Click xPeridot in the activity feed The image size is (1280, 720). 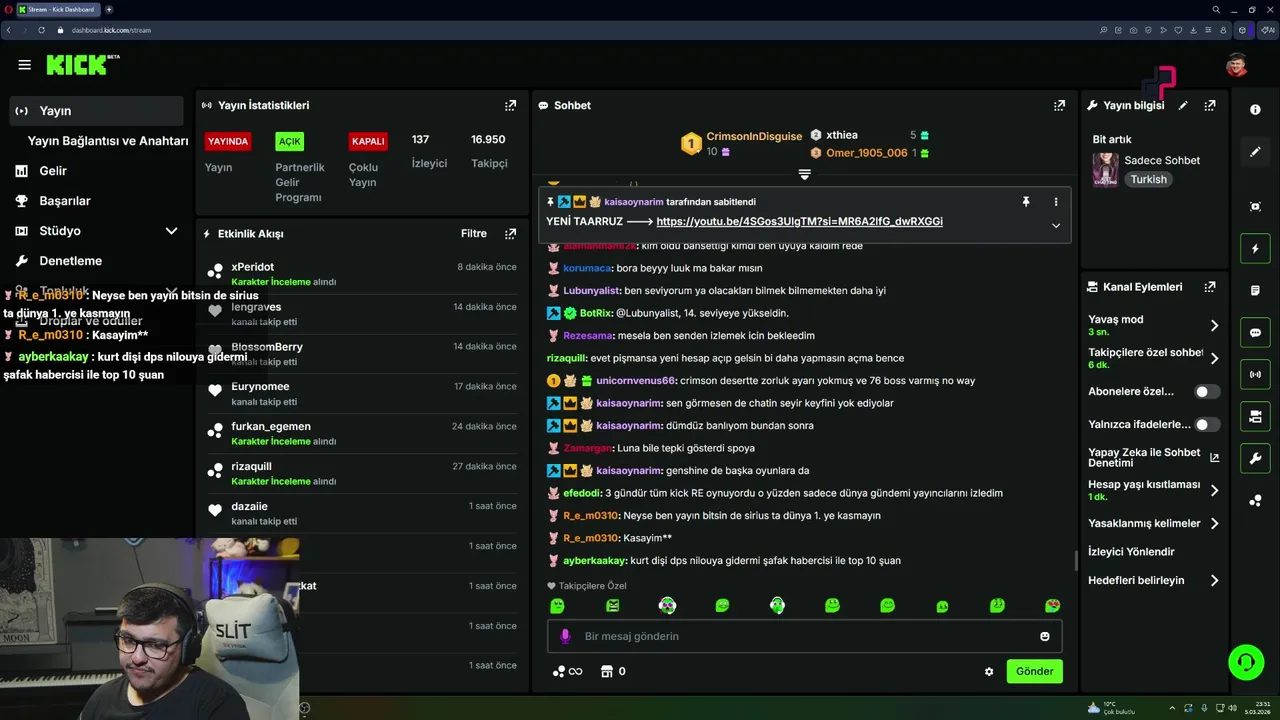252,267
